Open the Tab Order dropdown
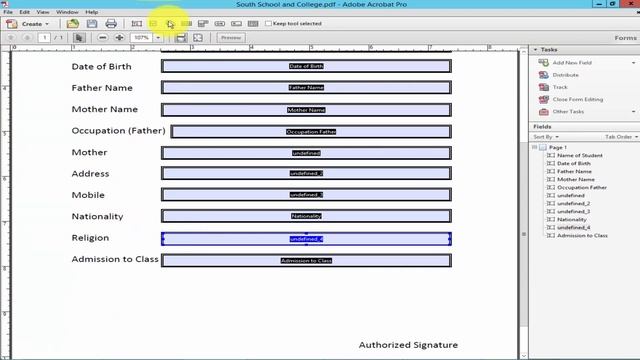 click(x=621, y=137)
